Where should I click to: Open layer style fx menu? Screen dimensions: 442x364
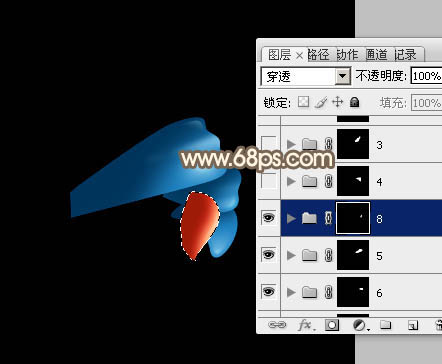306,325
